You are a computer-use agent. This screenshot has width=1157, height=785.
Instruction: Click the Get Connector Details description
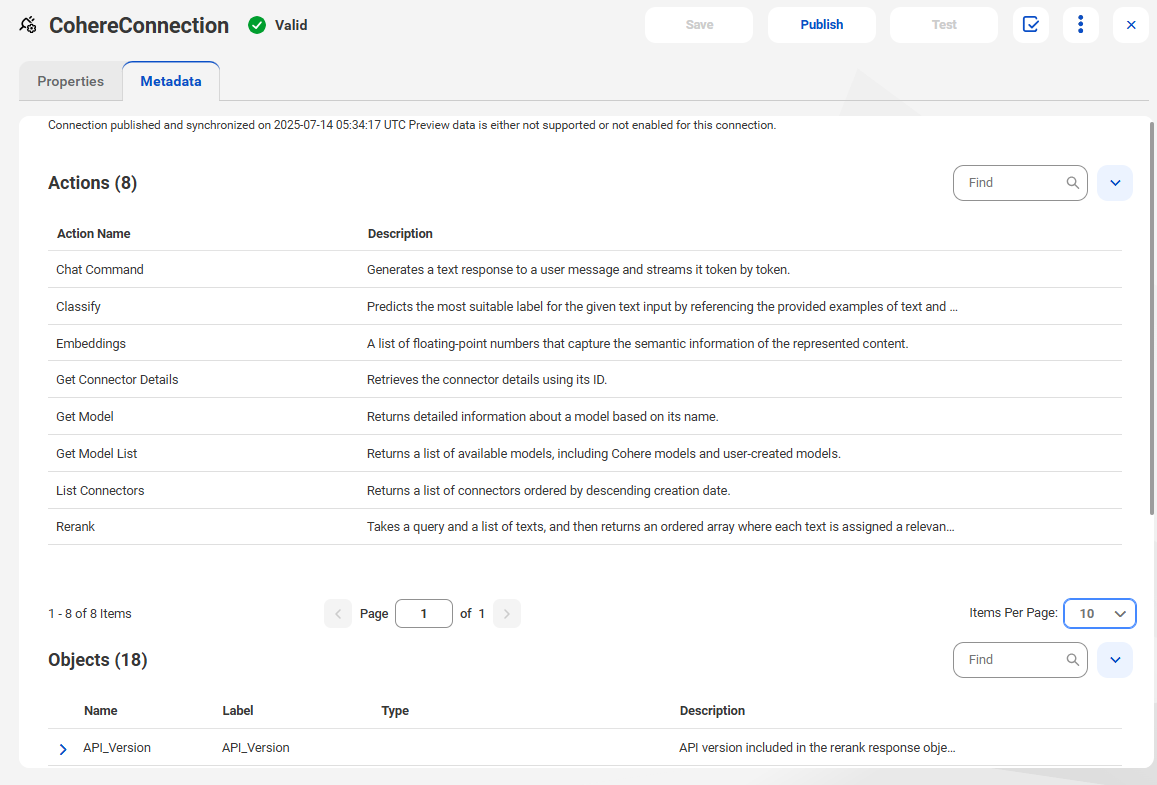tap(487, 380)
